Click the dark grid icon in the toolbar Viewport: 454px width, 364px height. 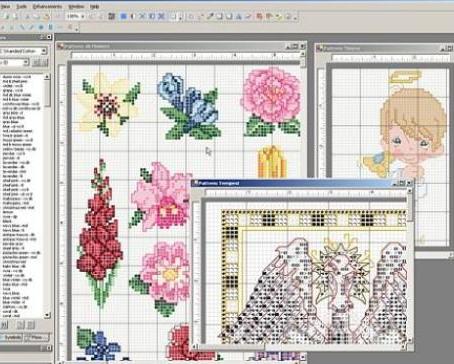coord(112,16)
